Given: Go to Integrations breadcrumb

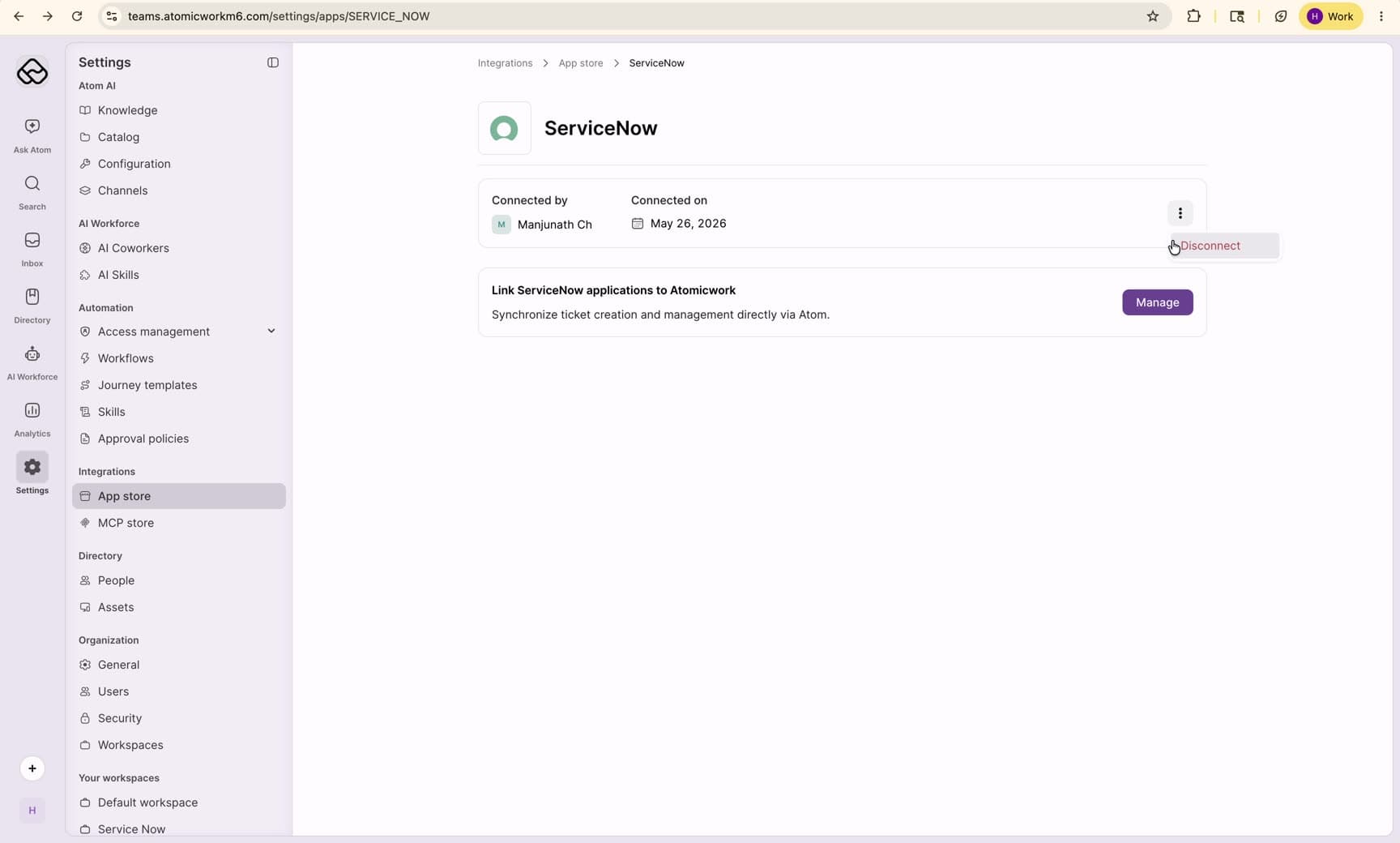Looking at the screenshot, I should pyautogui.click(x=505, y=63).
